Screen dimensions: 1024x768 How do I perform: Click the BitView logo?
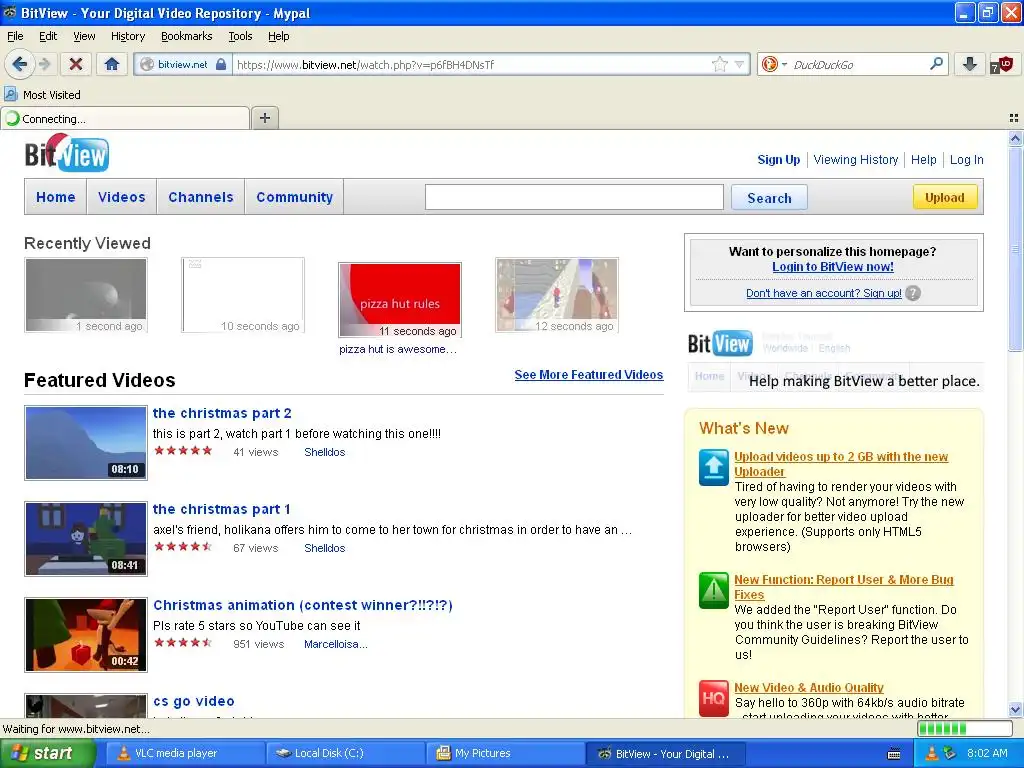point(67,153)
